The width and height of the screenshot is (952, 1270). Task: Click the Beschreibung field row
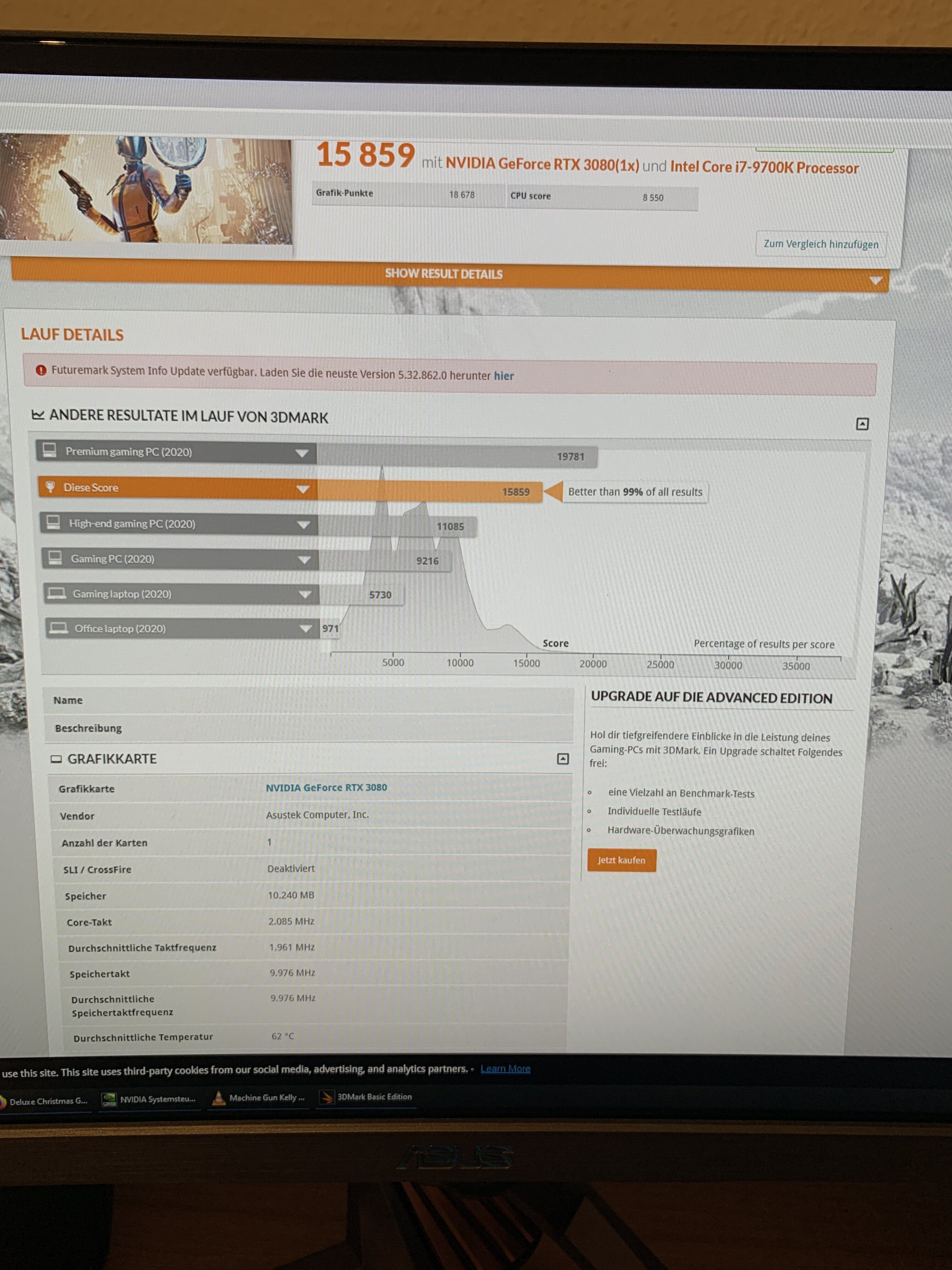[309, 728]
